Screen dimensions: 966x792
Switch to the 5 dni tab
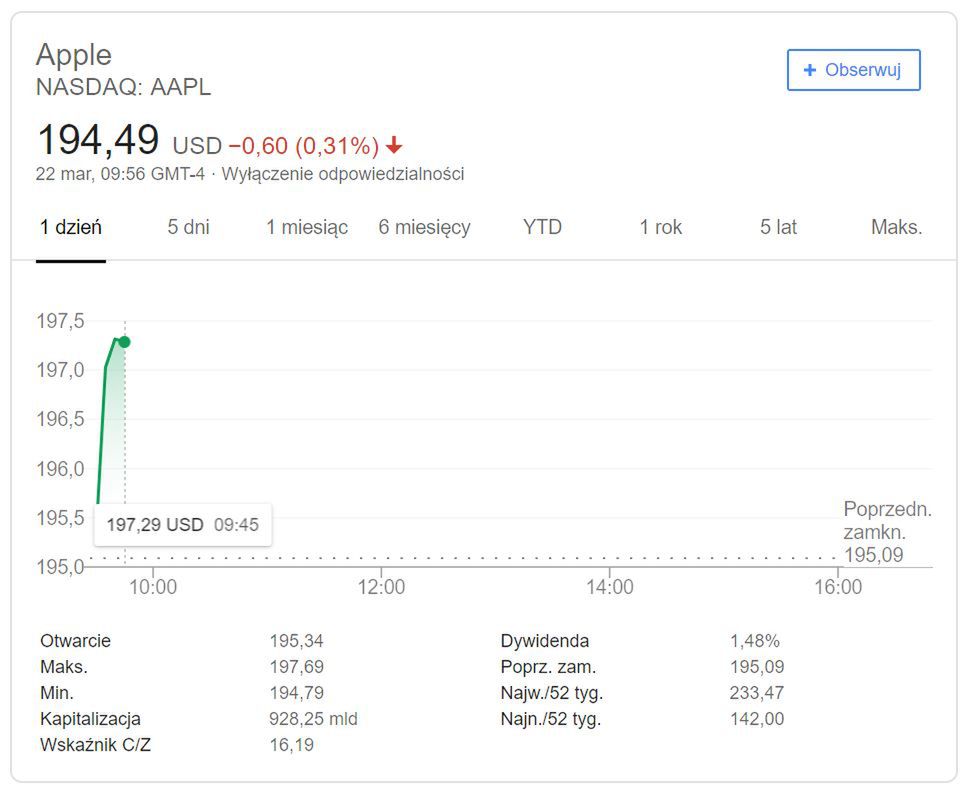click(x=188, y=227)
